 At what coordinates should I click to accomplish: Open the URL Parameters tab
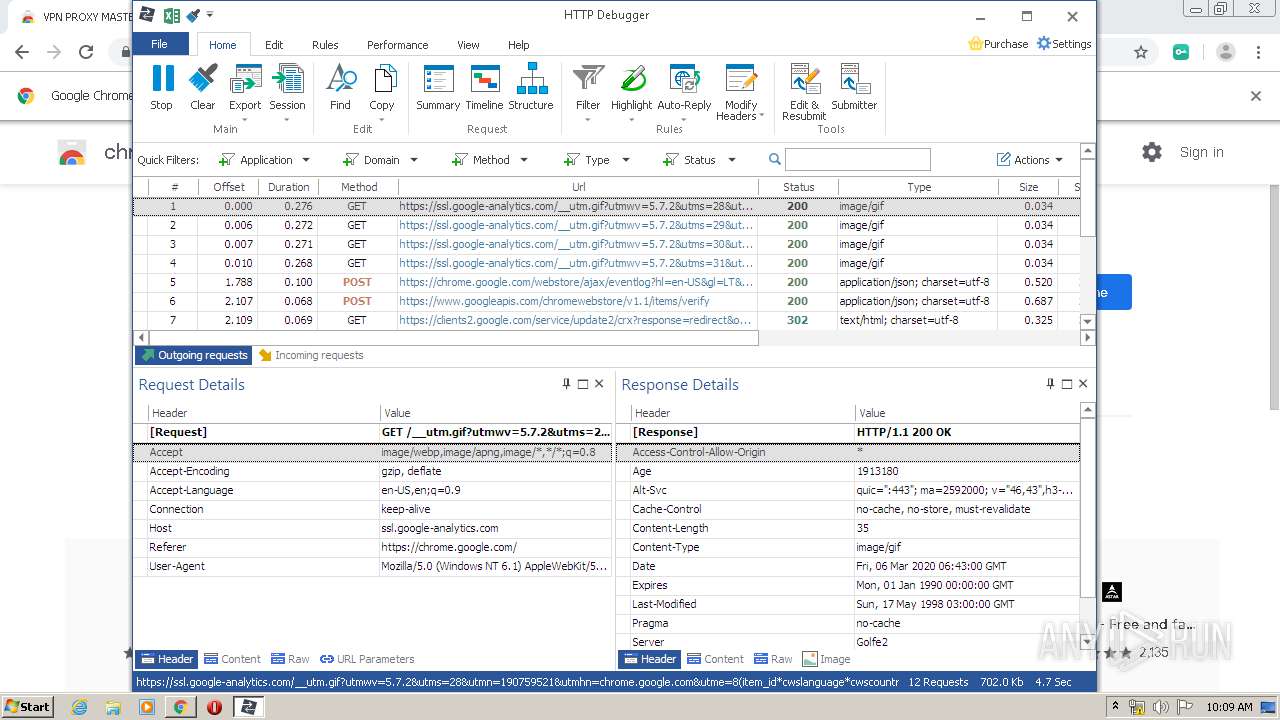tap(367, 659)
